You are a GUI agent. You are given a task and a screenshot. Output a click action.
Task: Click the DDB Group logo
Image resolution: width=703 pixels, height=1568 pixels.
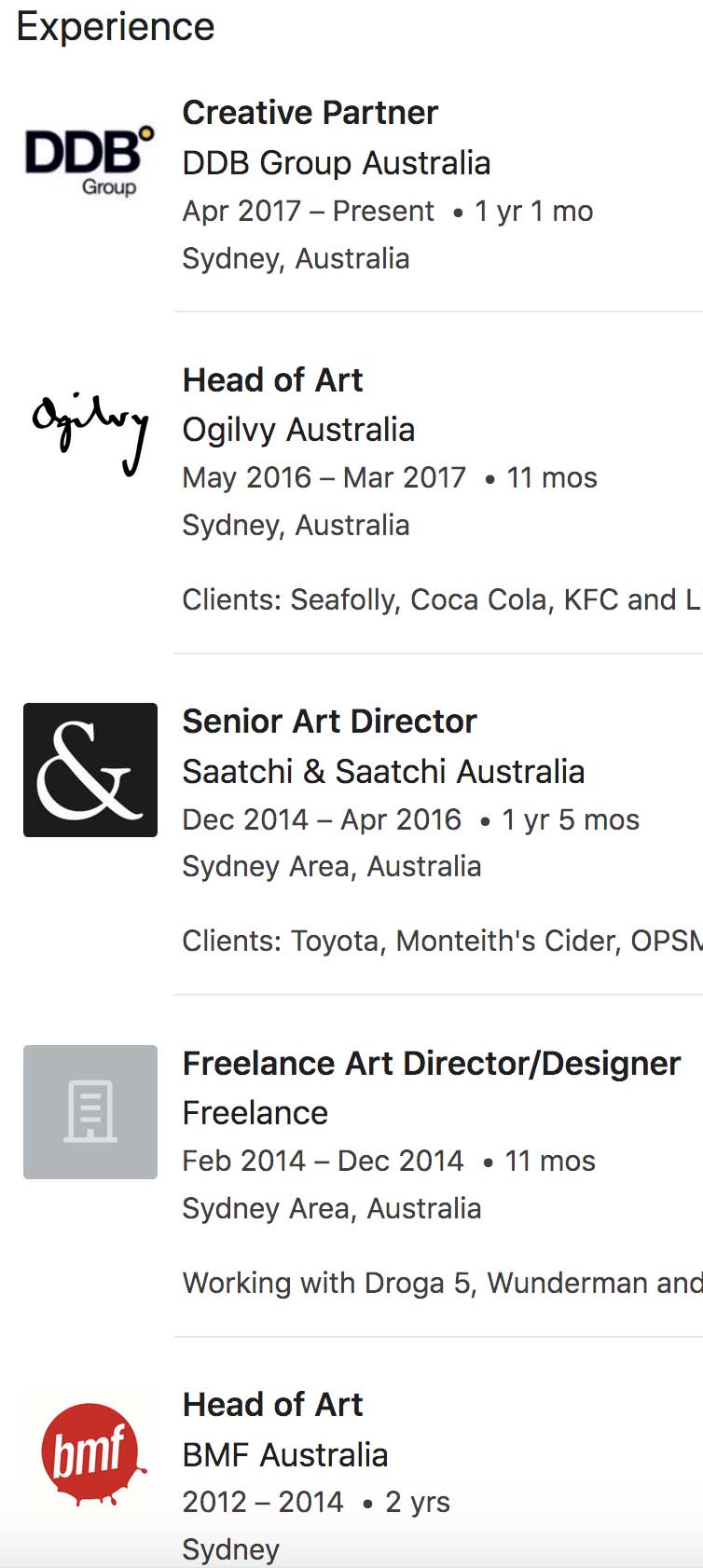point(90,160)
